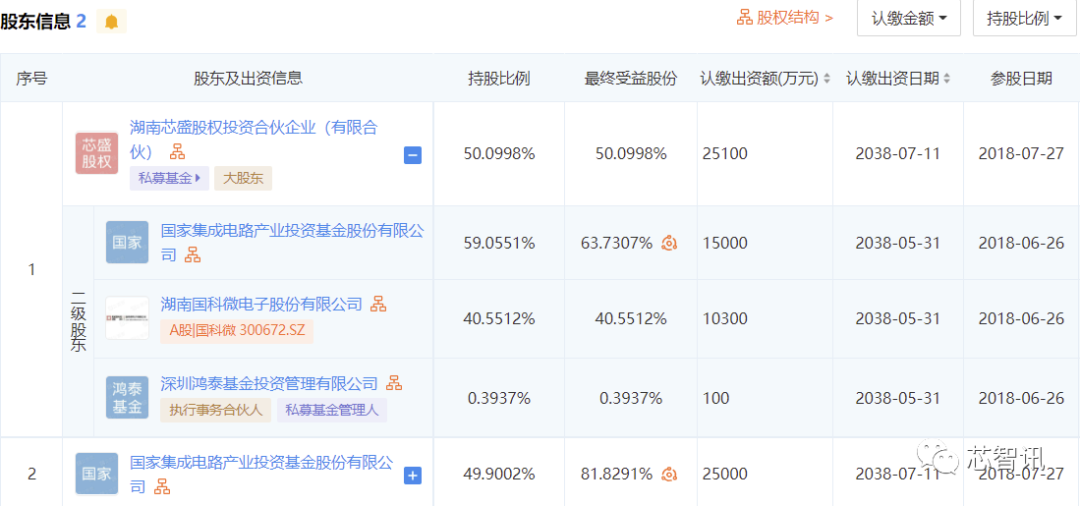Click the 湖南国科微电子 logo thumbnail
This screenshot has width=1080, height=506.
pos(127,318)
